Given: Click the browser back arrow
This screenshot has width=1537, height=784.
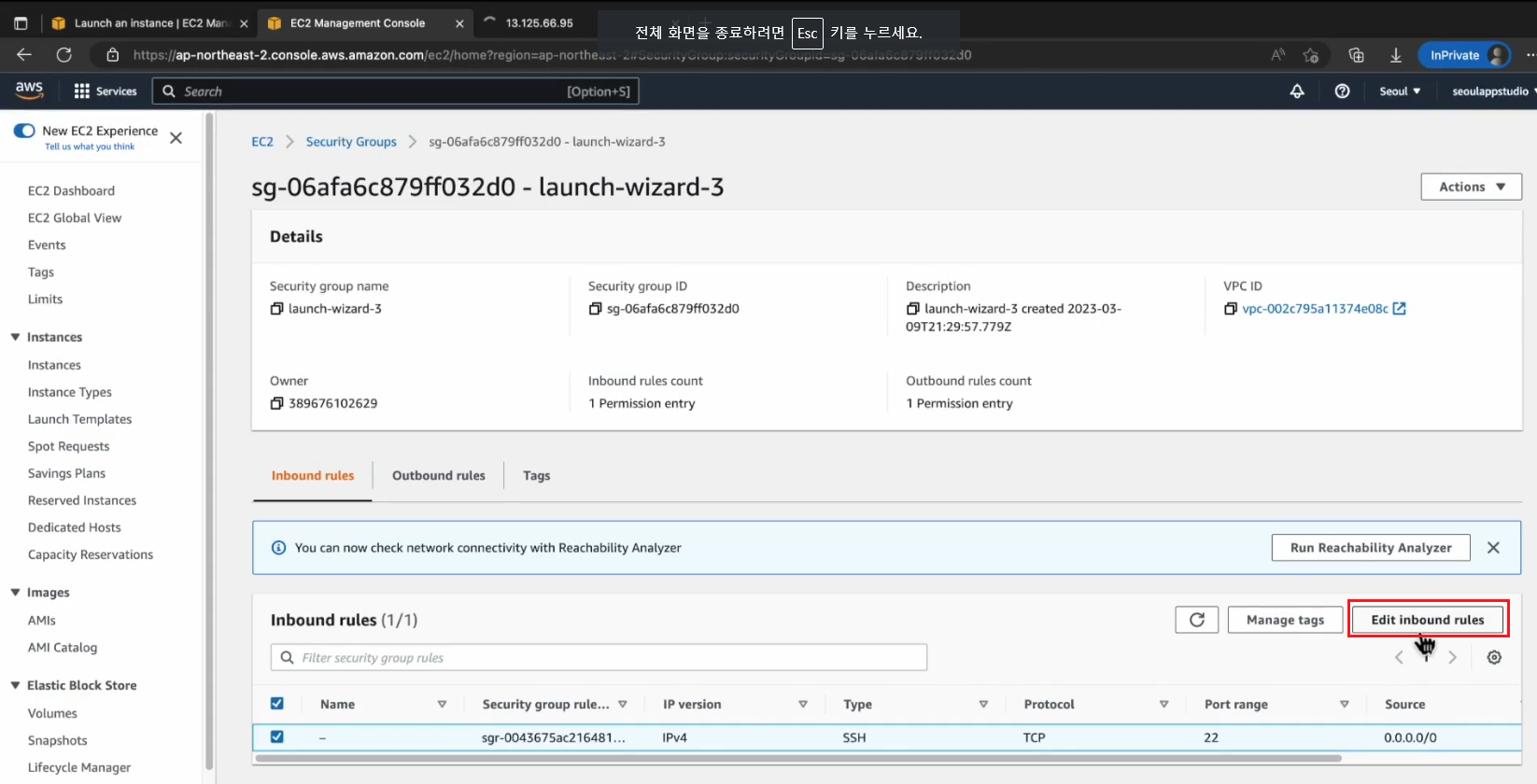Looking at the screenshot, I should [x=24, y=55].
